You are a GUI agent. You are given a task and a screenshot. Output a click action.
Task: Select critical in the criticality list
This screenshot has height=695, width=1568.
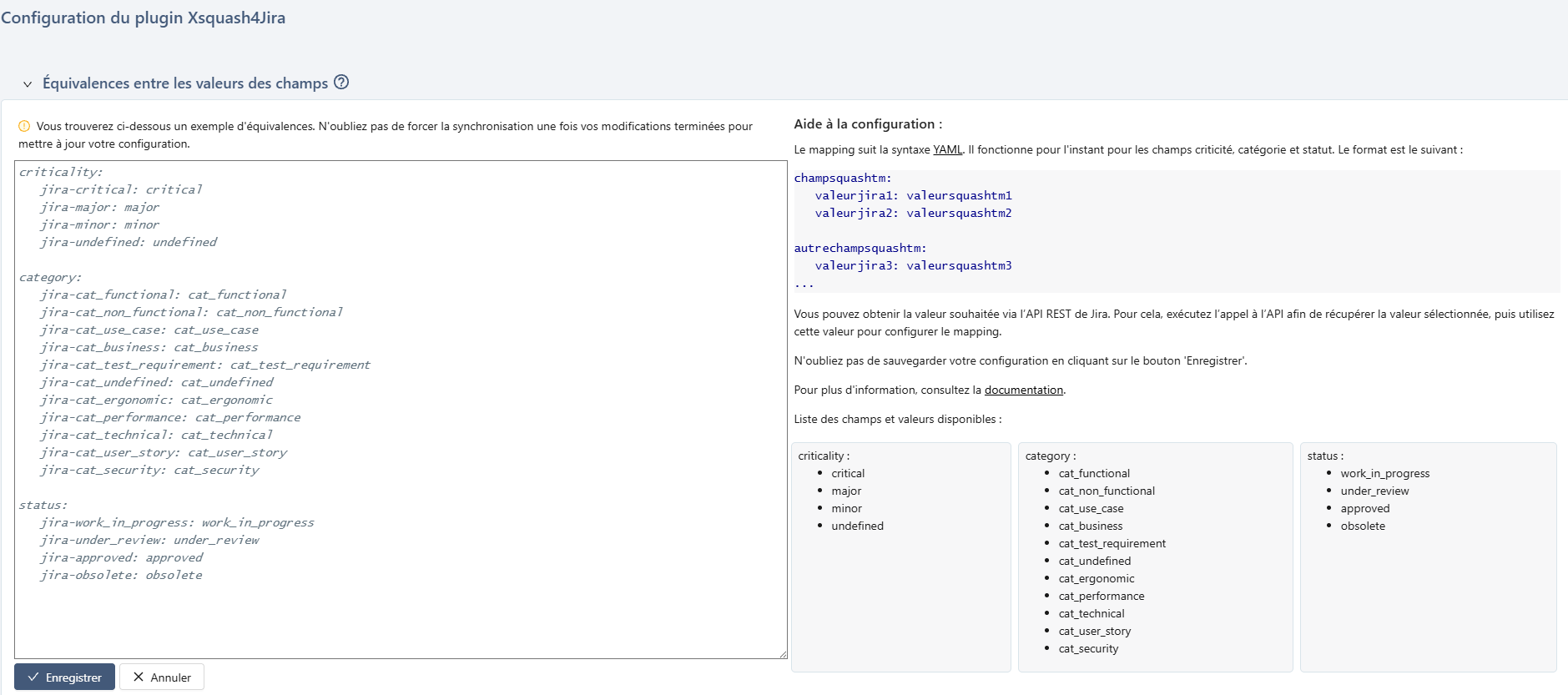(848, 474)
